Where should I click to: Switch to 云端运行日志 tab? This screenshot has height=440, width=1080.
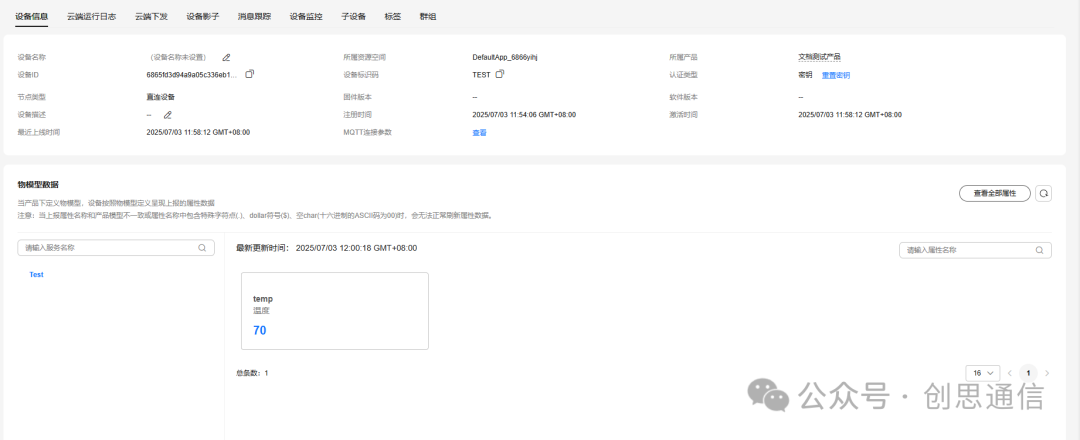92,17
